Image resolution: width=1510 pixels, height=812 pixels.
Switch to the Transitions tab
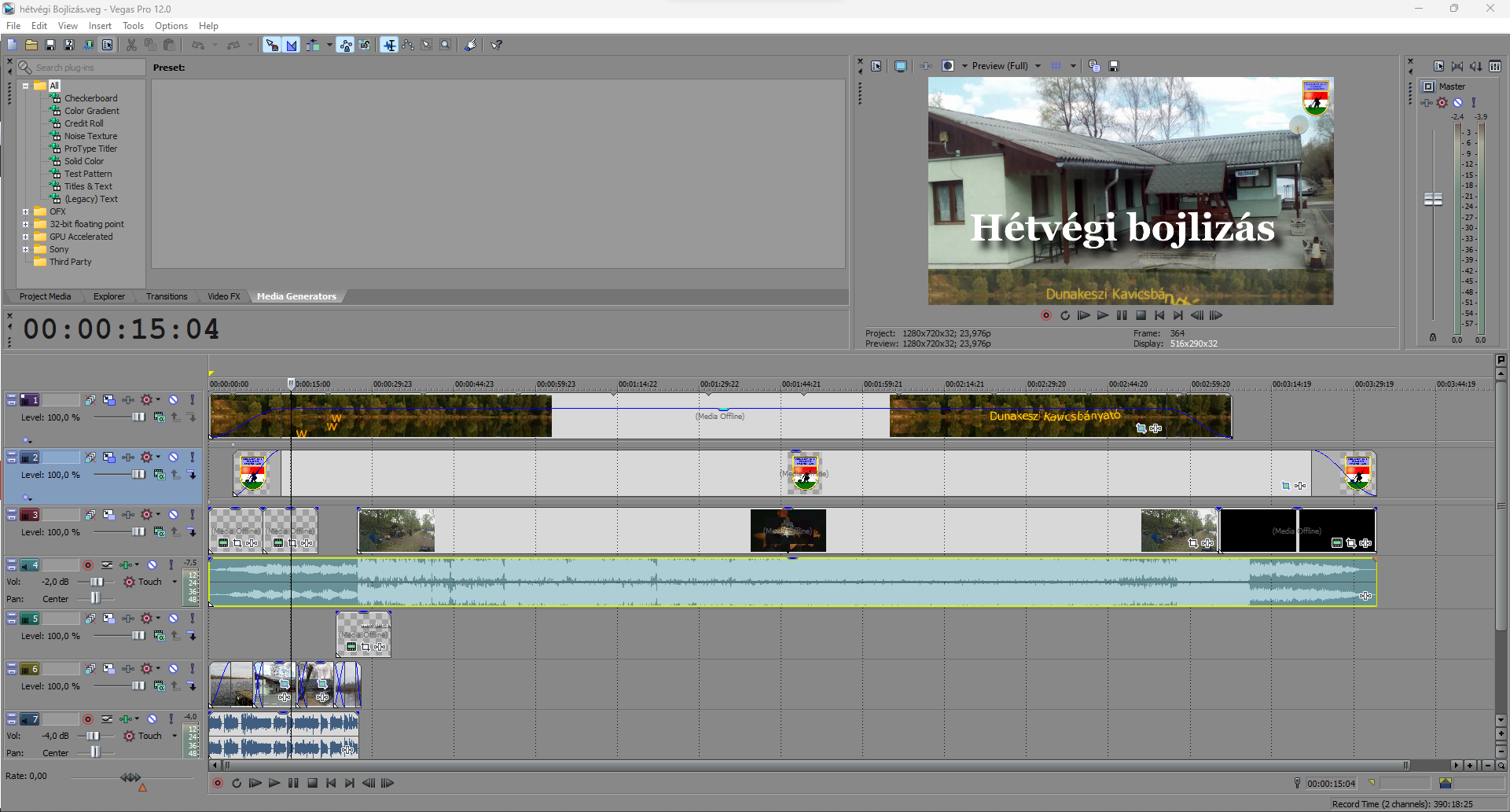tap(167, 296)
